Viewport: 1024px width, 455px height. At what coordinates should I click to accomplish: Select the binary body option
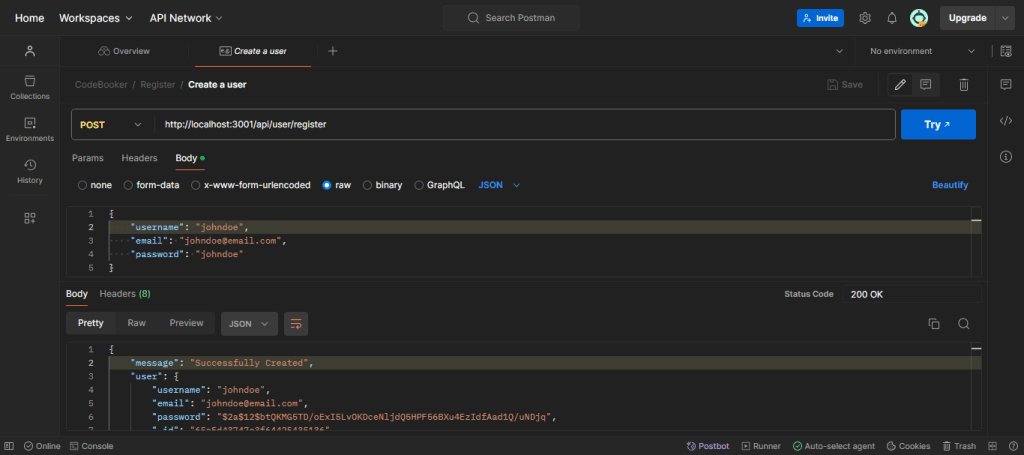tap(367, 185)
